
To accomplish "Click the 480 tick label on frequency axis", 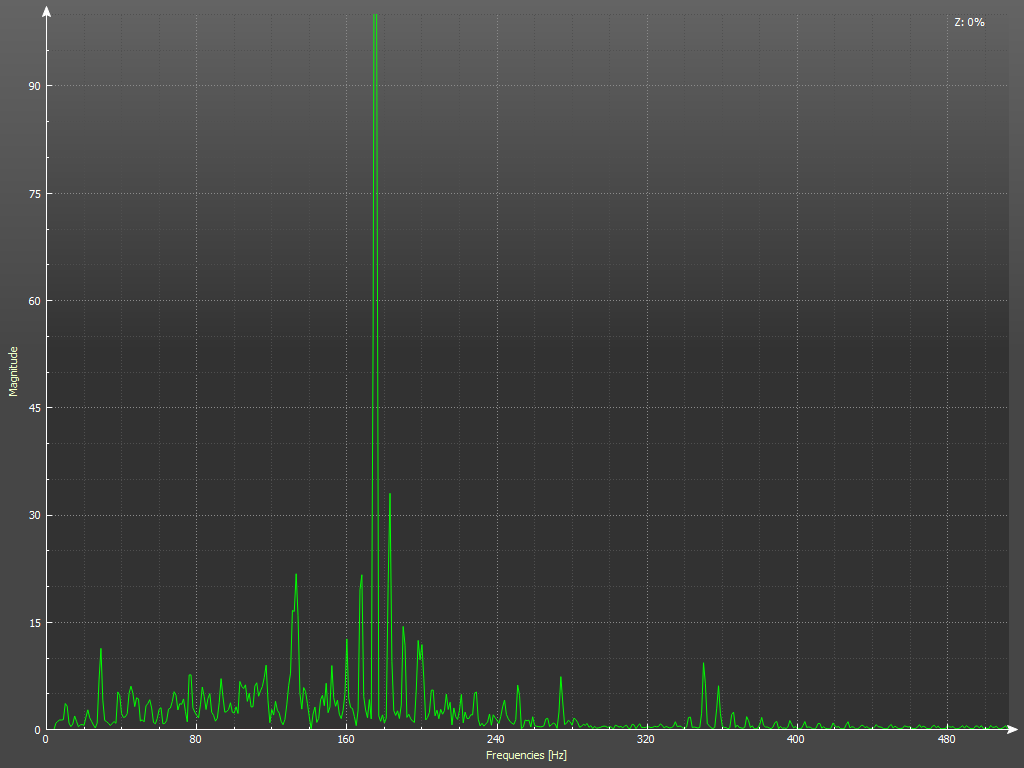I will (x=946, y=740).
